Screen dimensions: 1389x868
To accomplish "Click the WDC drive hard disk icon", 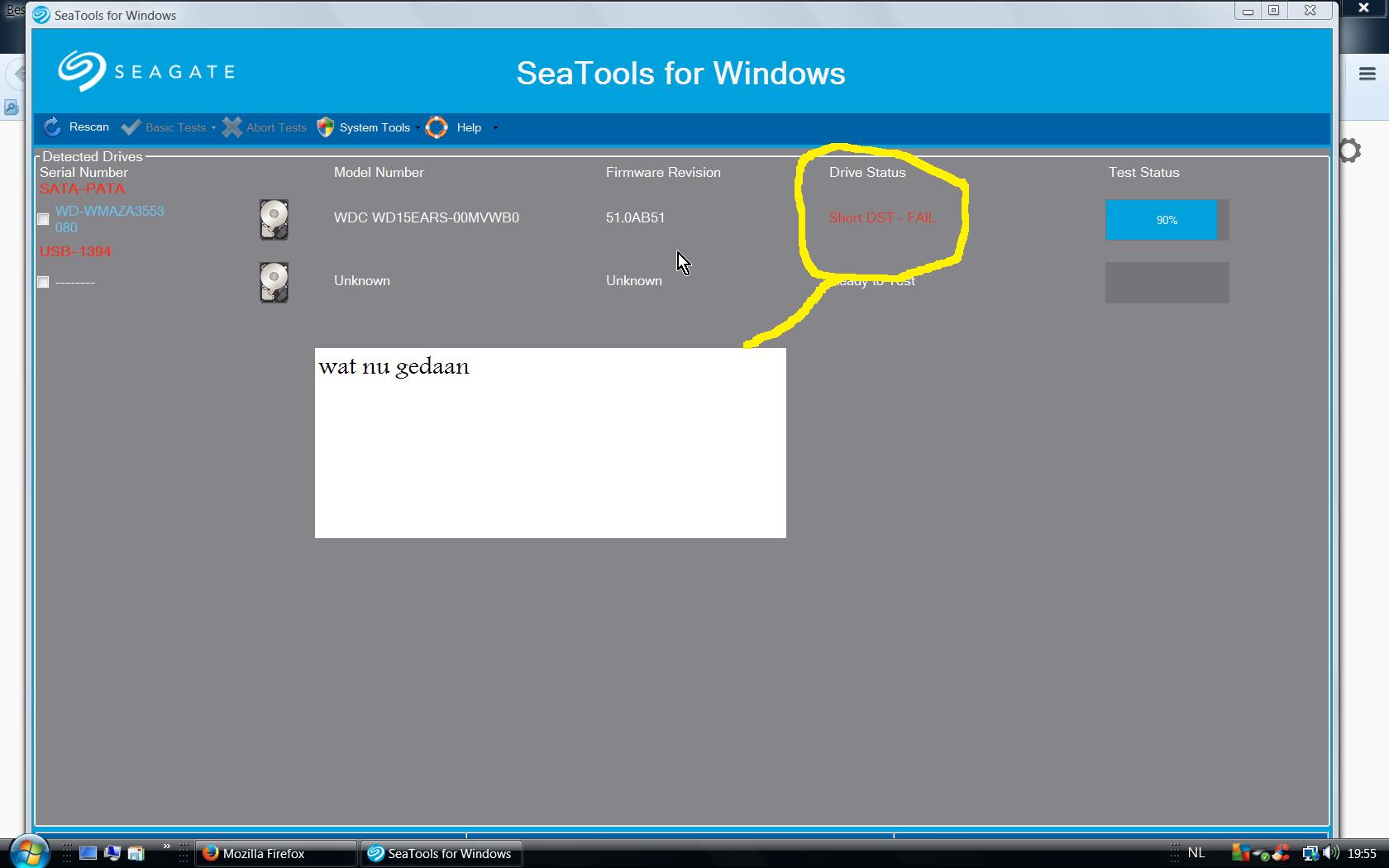I will [x=274, y=219].
